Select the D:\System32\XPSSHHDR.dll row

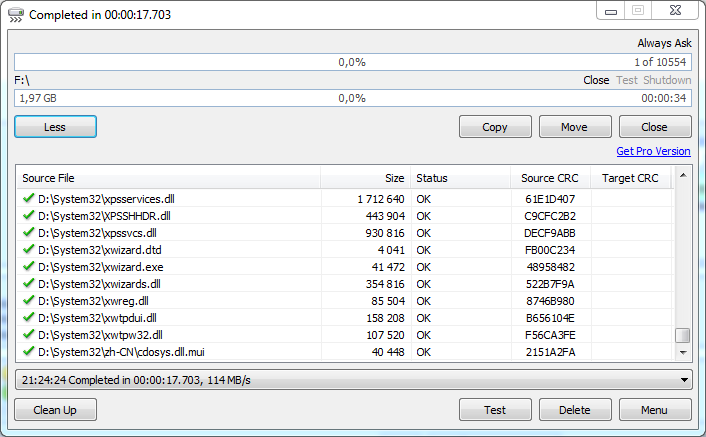coord(344,216)
